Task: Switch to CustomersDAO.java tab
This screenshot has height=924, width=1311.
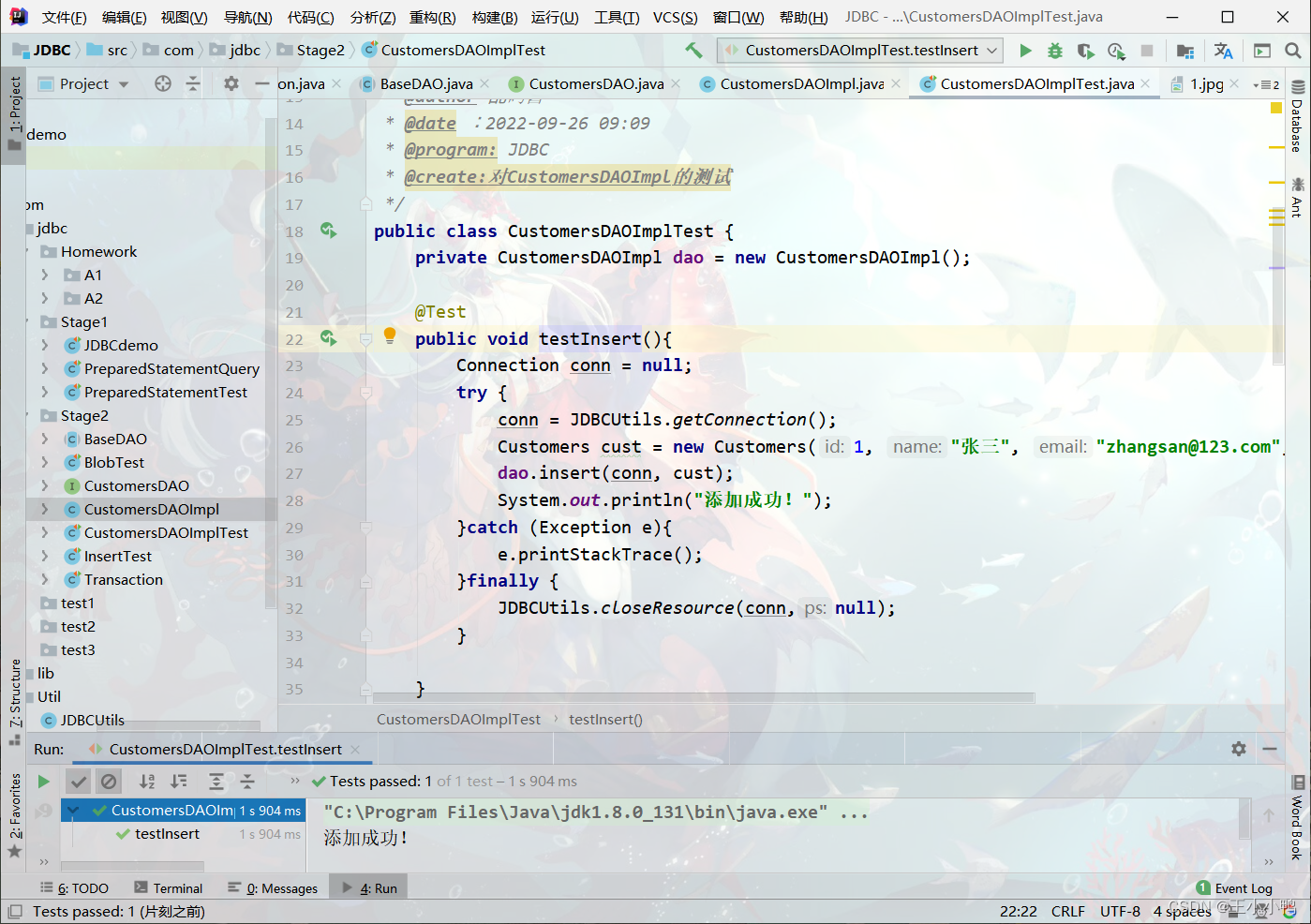Action: 596,83
